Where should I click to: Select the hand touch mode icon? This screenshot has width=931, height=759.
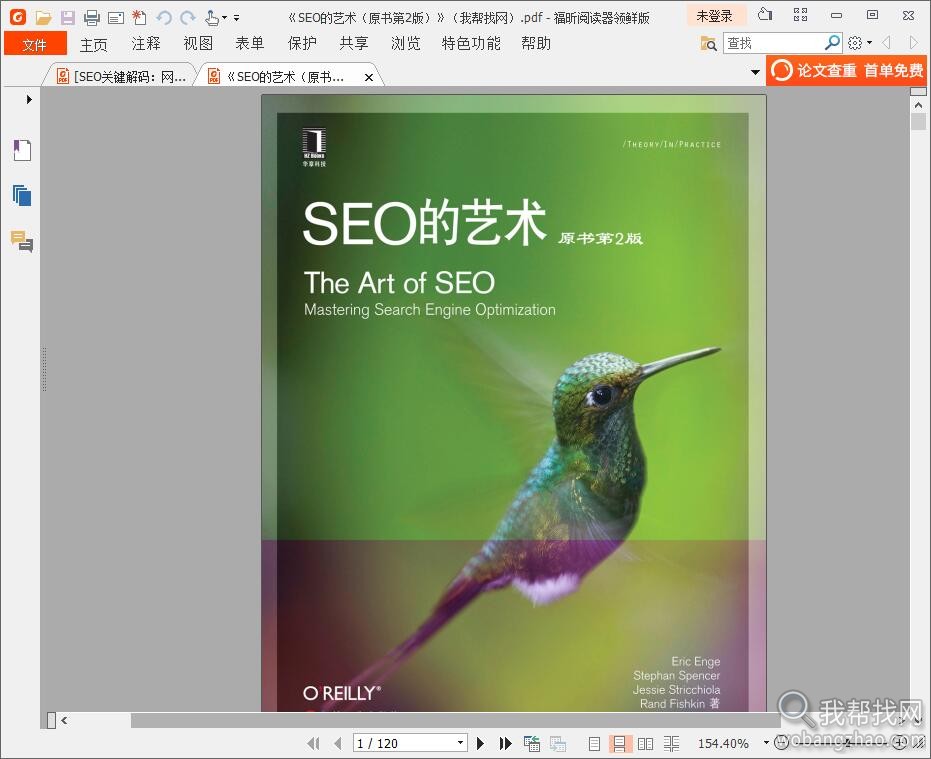(212, 18)
